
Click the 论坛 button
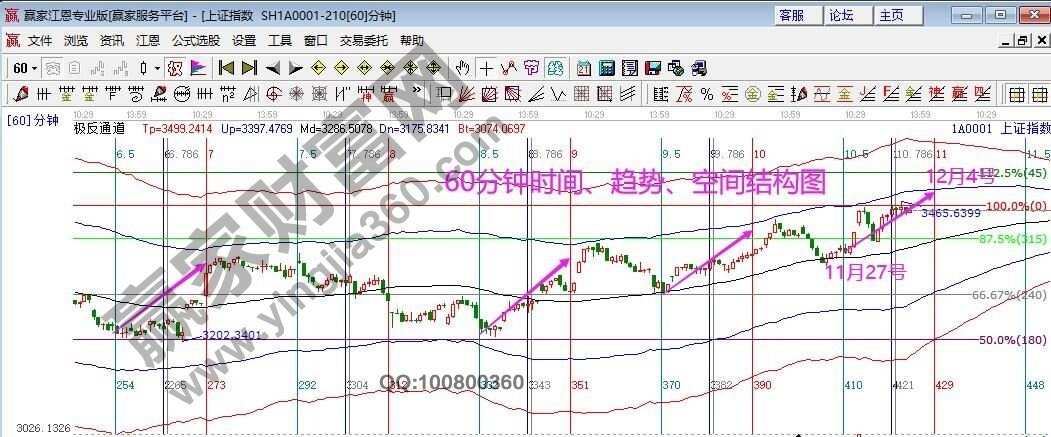point(841,15)
